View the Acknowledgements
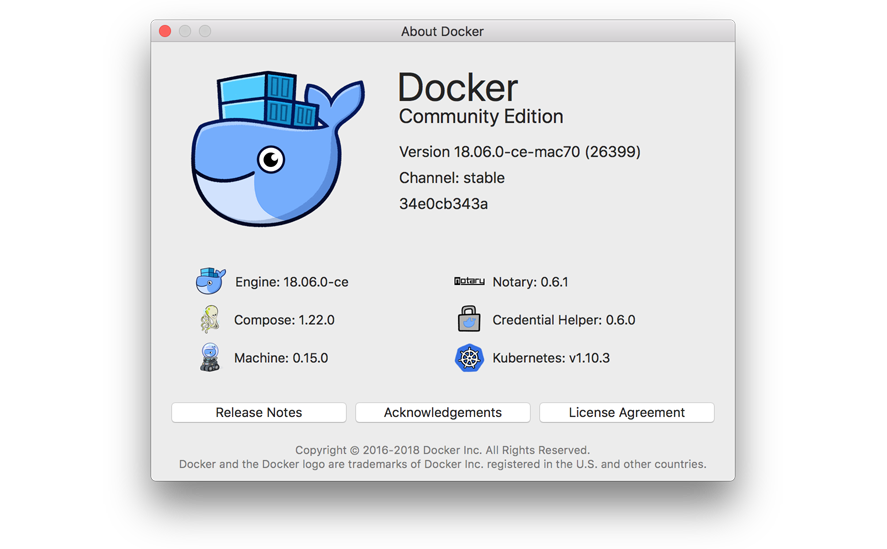 coord(442,413)
